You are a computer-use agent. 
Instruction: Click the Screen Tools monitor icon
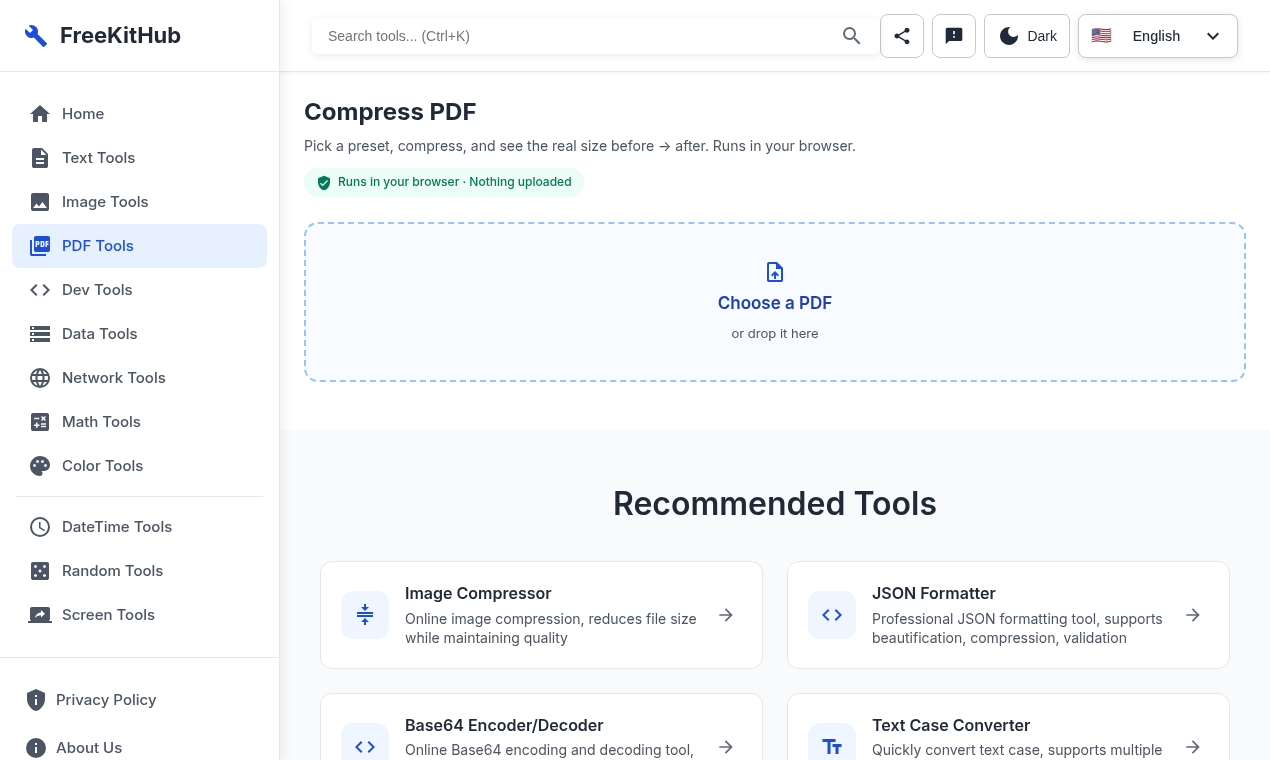click(40, 615)
